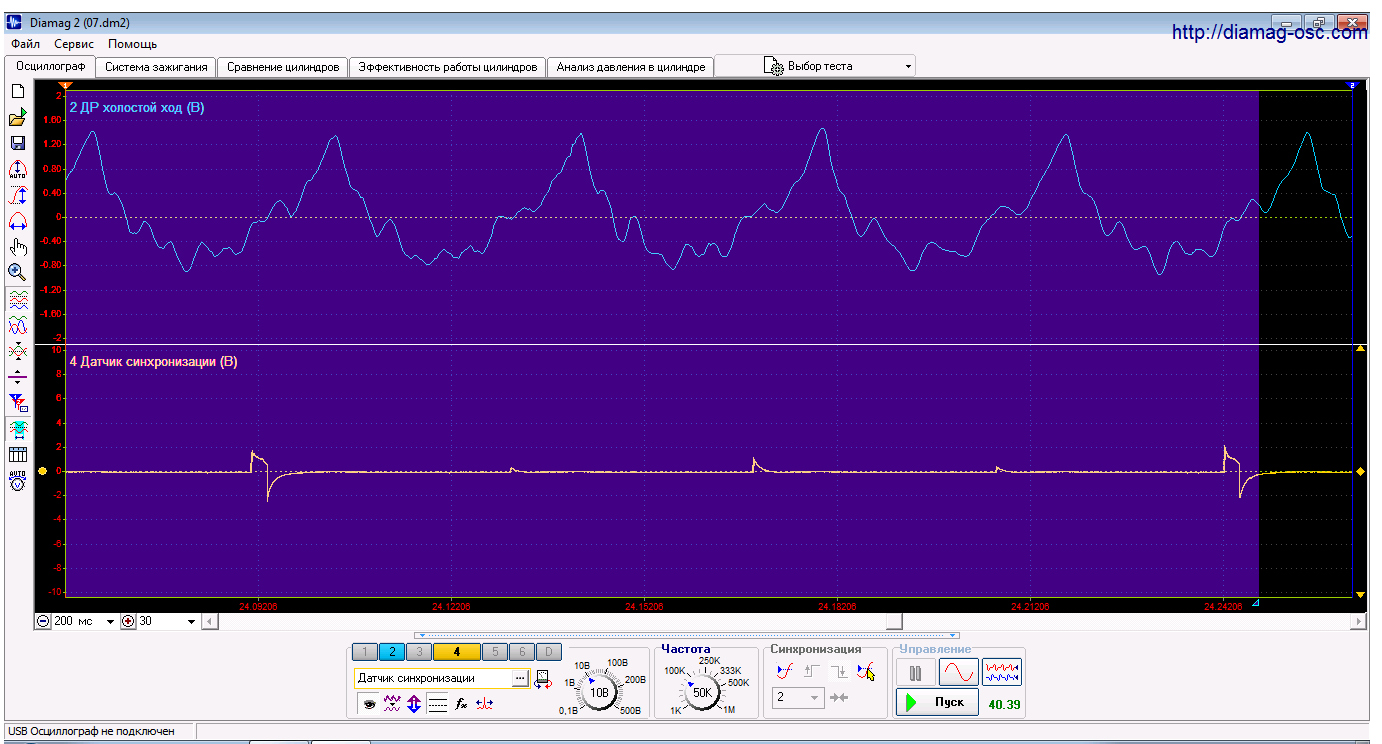The width and height of the screenshot is (1382, 744).
Task: Switch to the Система зажигания tab
Action: tap(157, 67)
